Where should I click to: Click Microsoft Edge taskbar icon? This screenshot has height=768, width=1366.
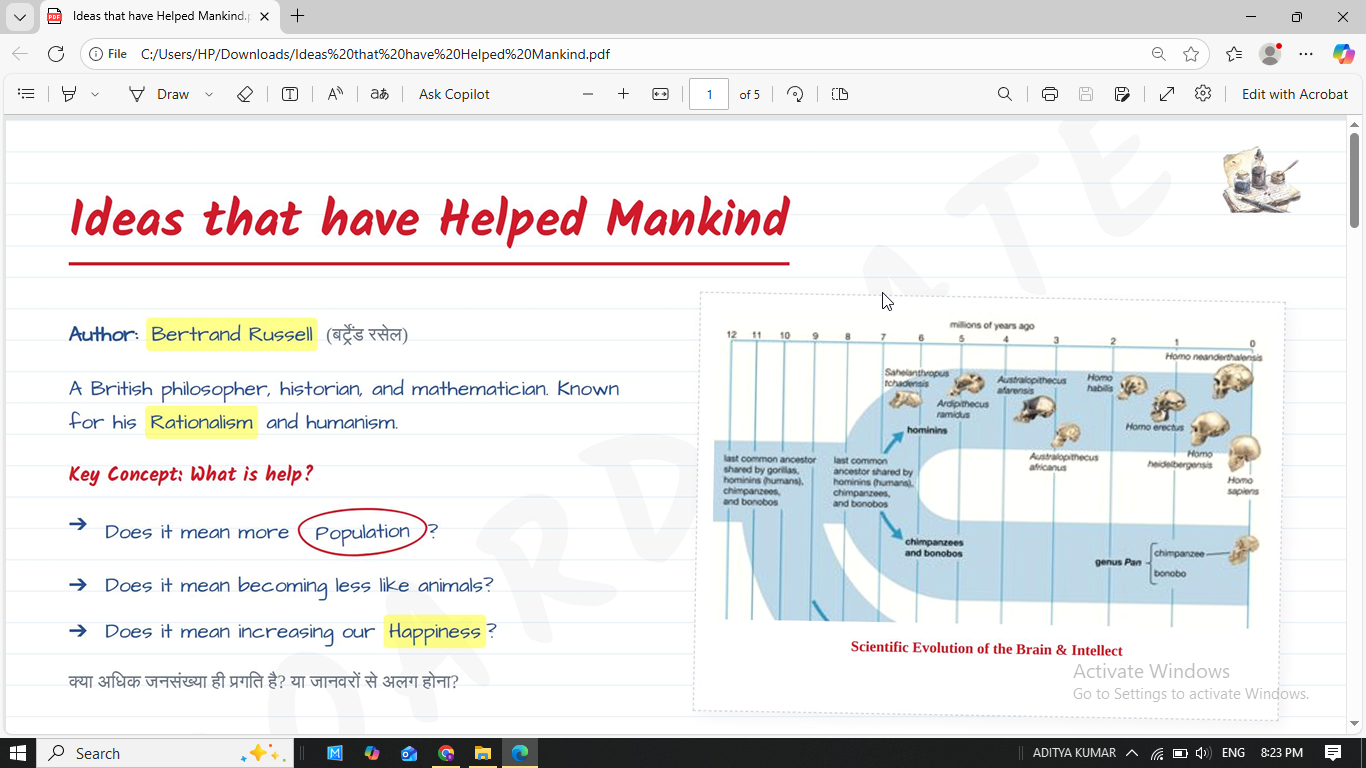(x=520, y=753)
